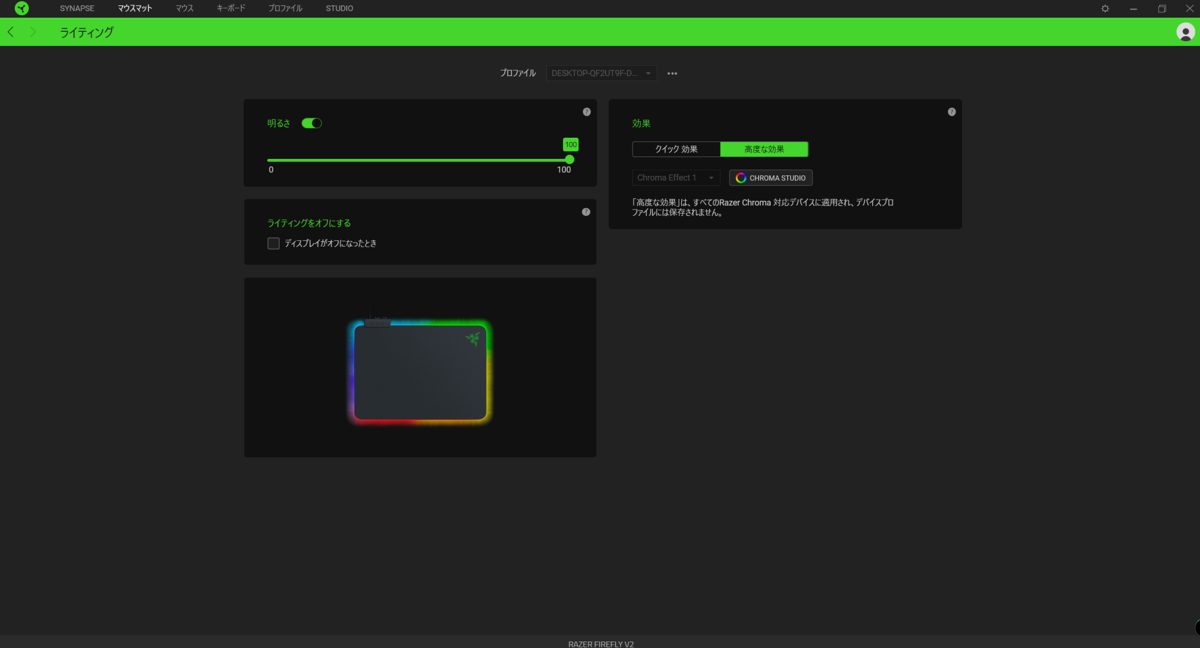Switch to the マウスマット tab
The width and height of the screenshot is (1200, 648).
point(135,8)
